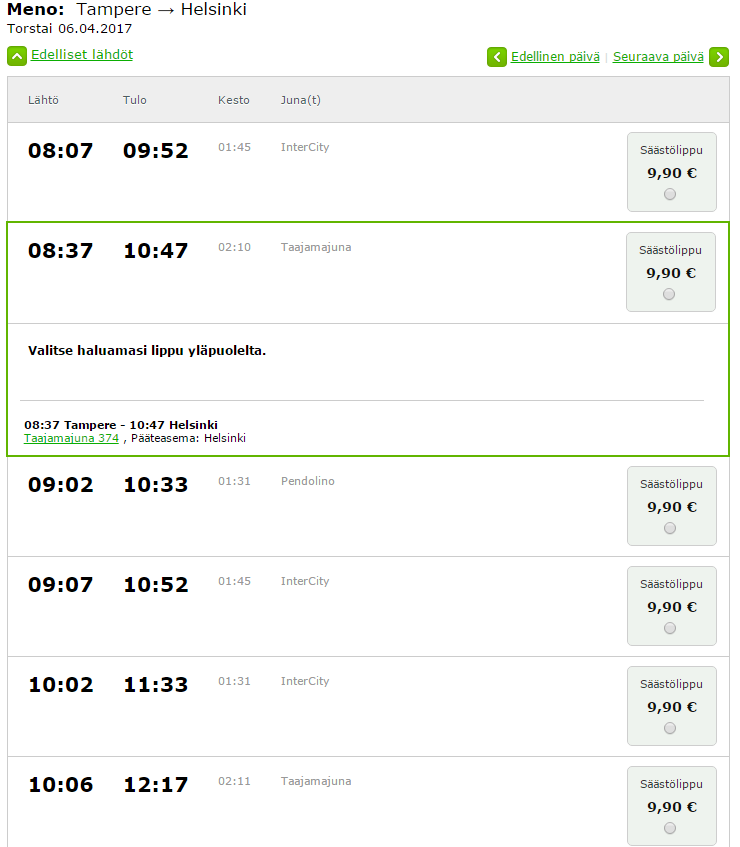Select Säästölippu radio for 08:37 Taajamajuna
Image resolution: width=740 pixels, height=847 pixels.
(x=669, y=294)
